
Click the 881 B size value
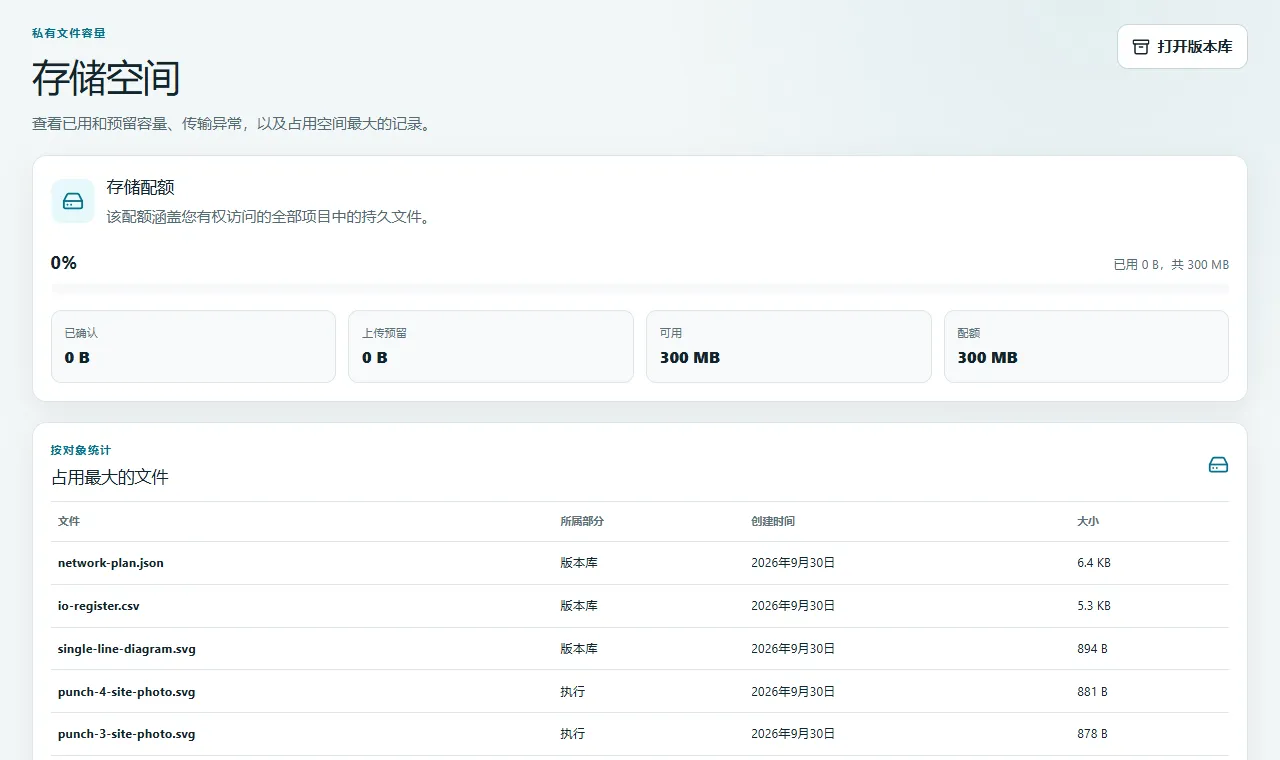(x=1092, y=692)
